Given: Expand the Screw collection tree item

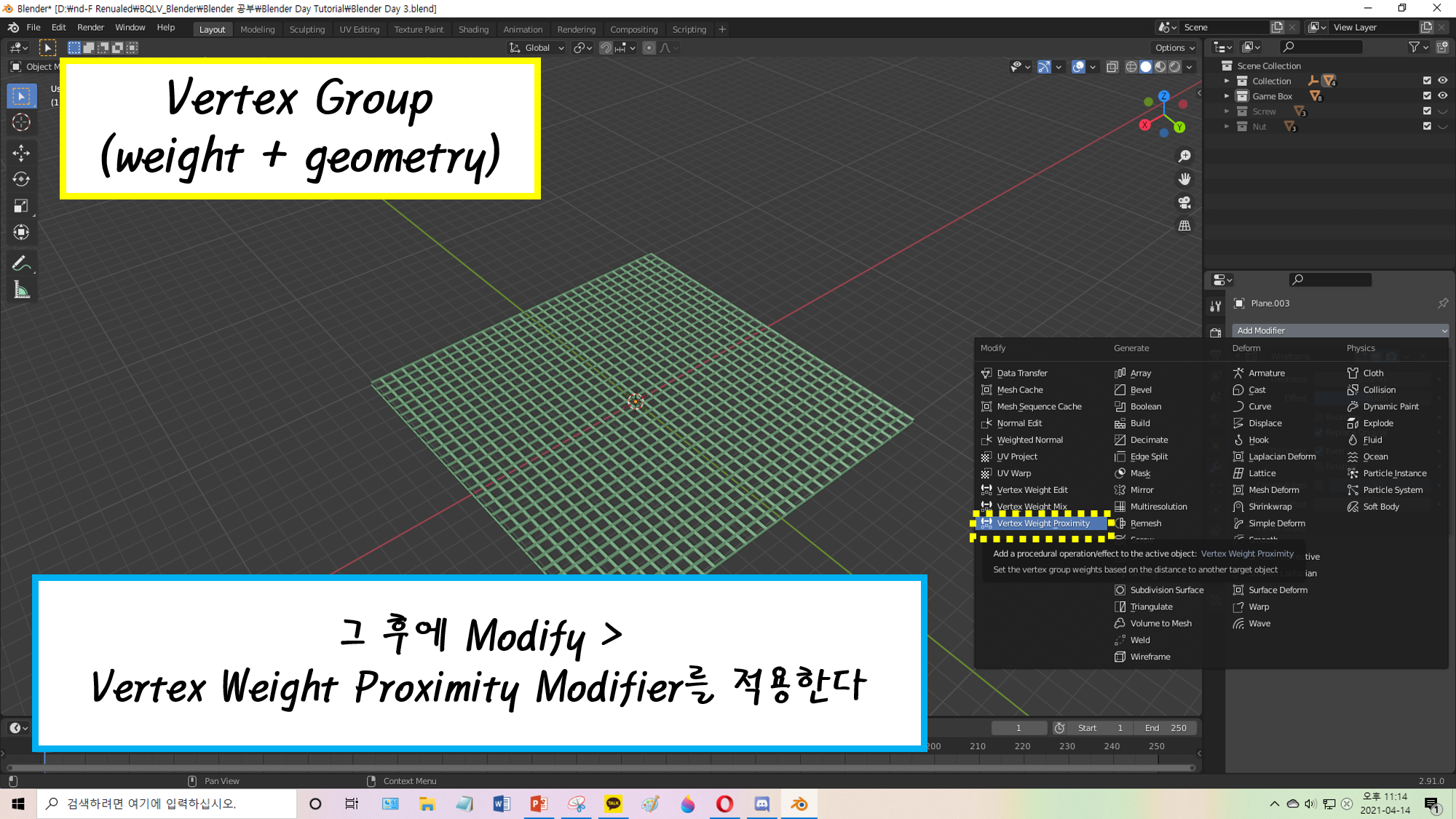Looking at the screenshot, I should click(1227, 111).
